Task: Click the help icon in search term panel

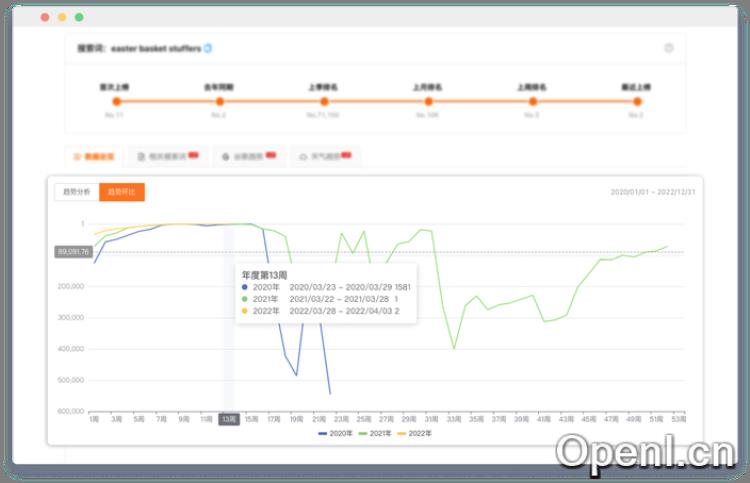Action: pyautogui.click(x=668, y=48)
